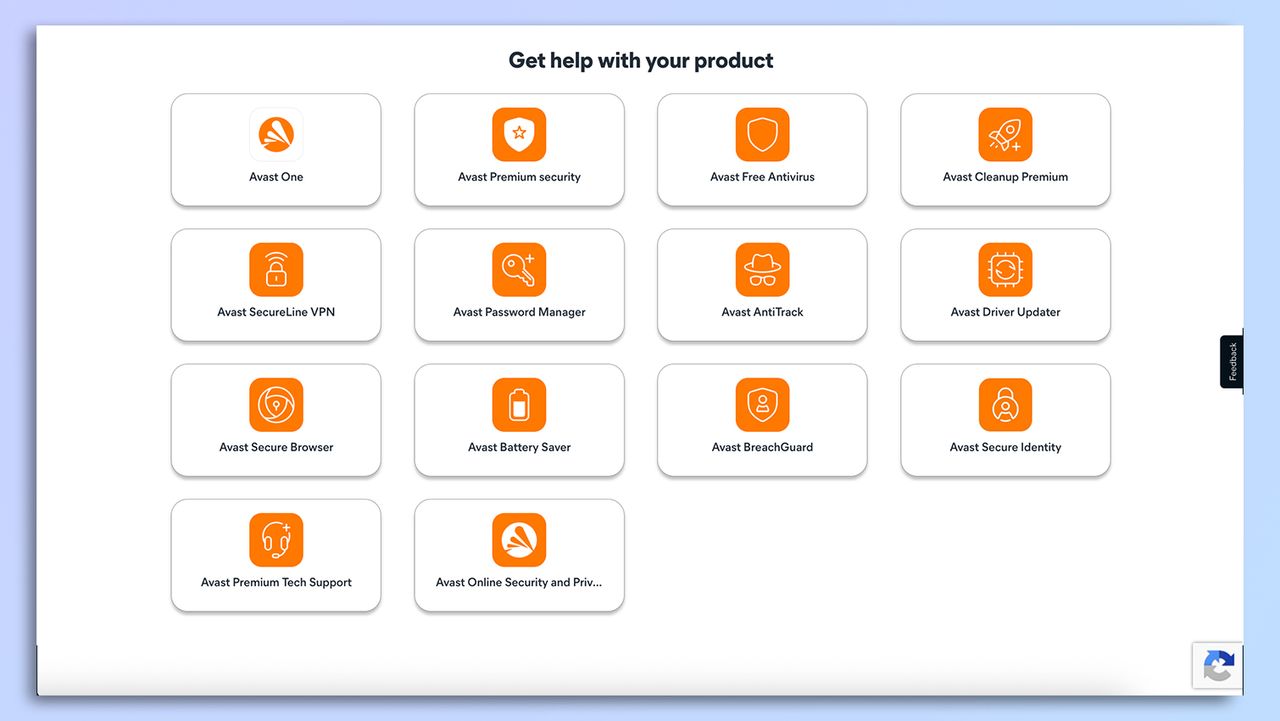Open Avast SecureLine VPN label
This screenshot has width=1280, height=721.
[276, 312]
